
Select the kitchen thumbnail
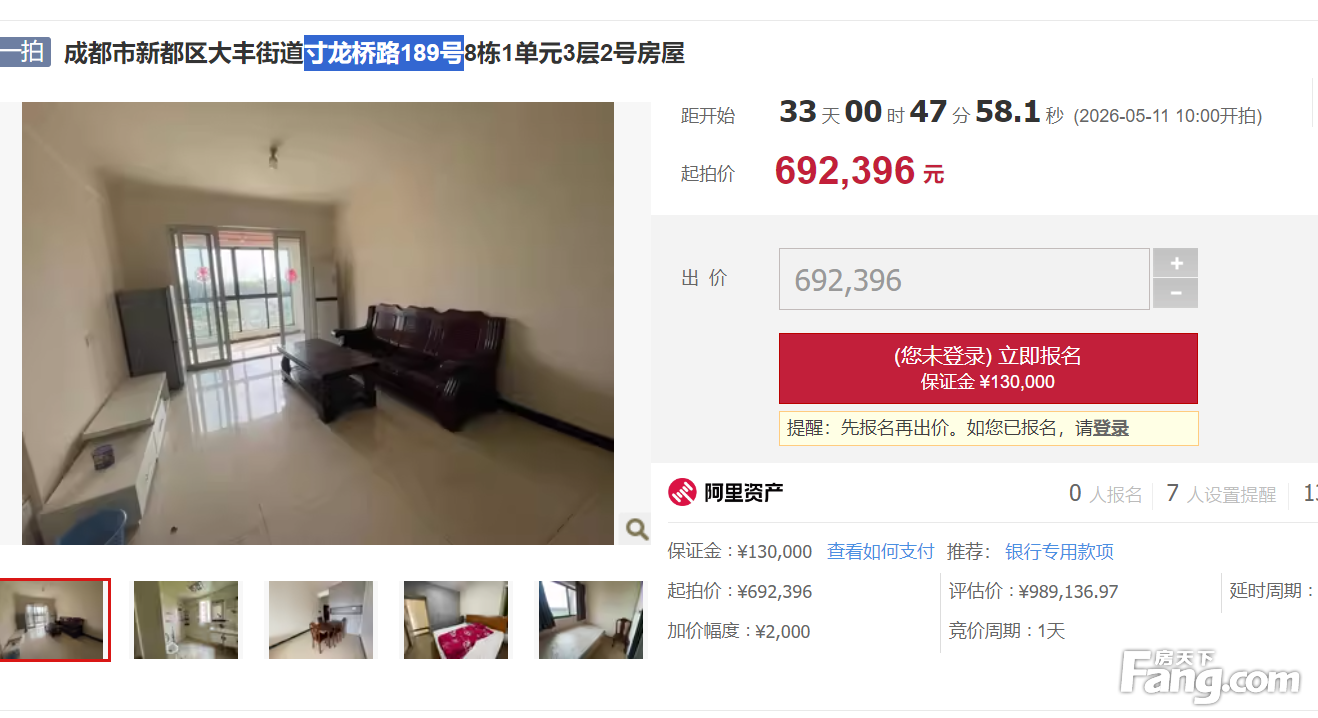pos(186,620)
